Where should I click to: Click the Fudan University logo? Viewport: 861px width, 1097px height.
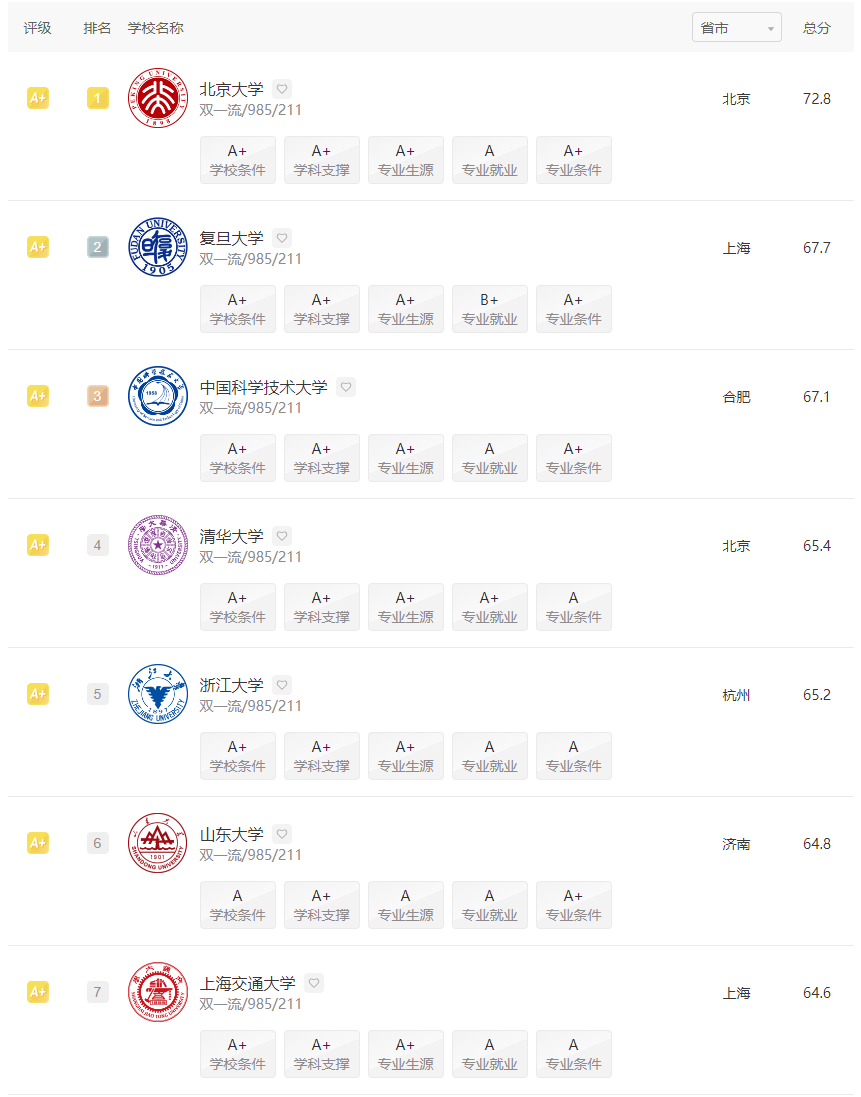[x=158, y=247]
